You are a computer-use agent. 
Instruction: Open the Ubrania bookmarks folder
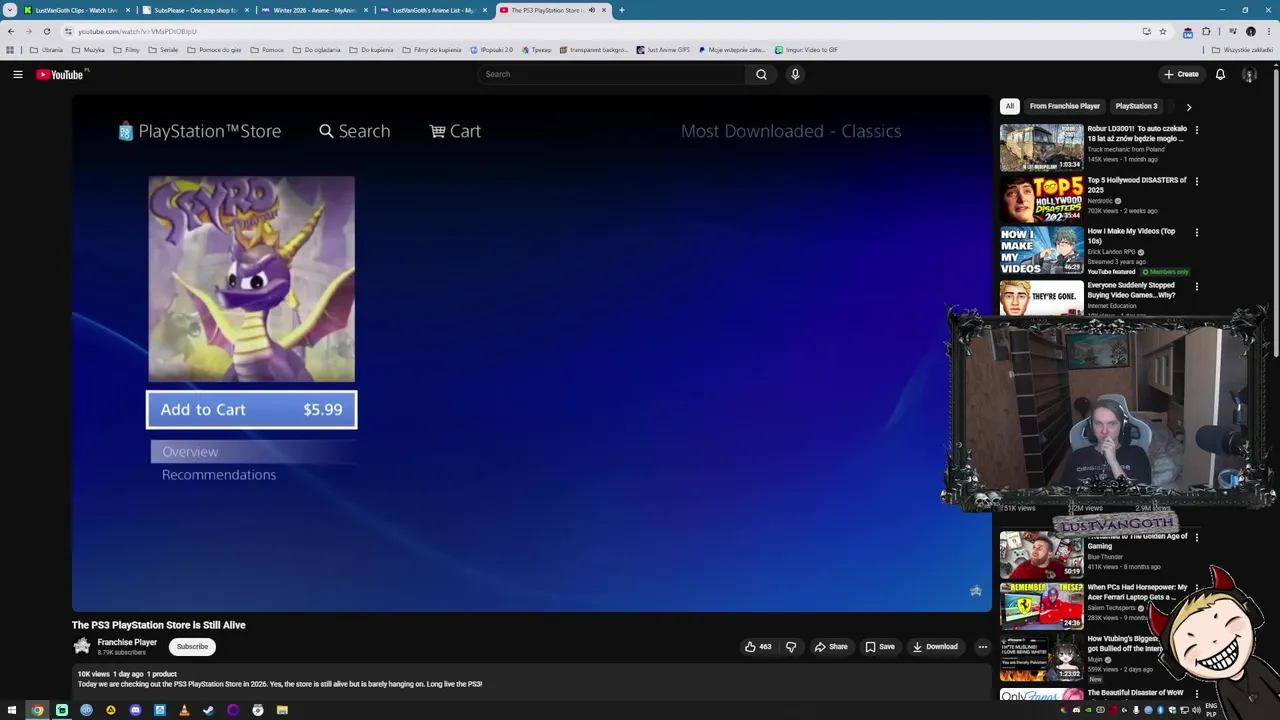[x=47, y=49]
